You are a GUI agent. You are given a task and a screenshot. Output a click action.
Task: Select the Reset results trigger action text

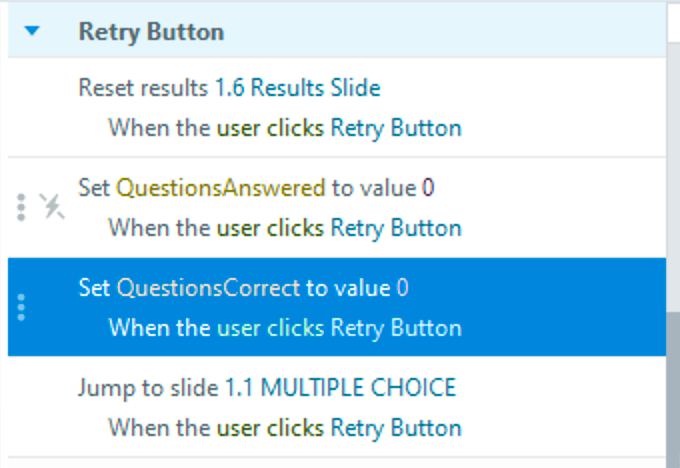click(144, 88)
